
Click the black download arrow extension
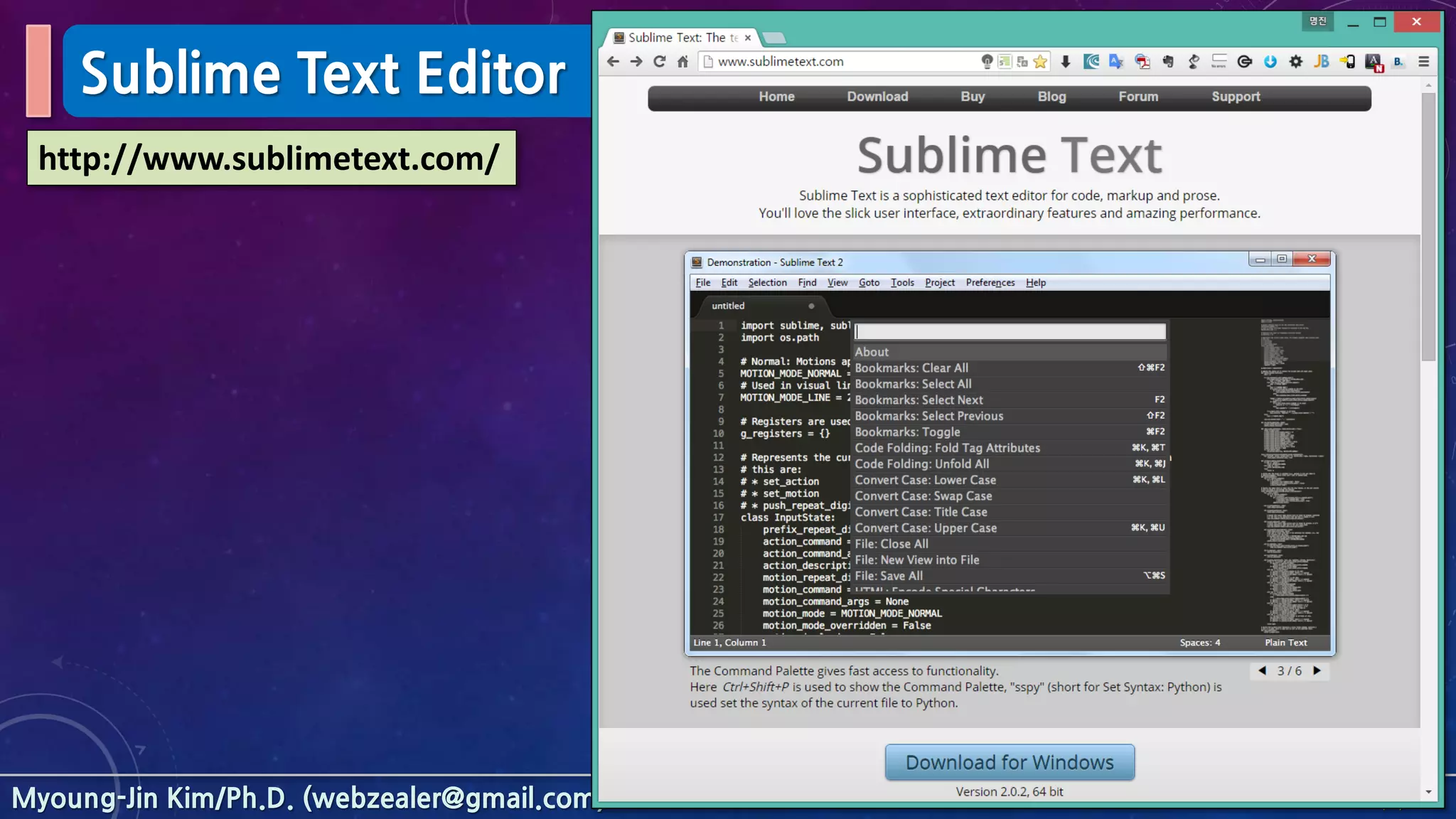(x=1065, y=62)
